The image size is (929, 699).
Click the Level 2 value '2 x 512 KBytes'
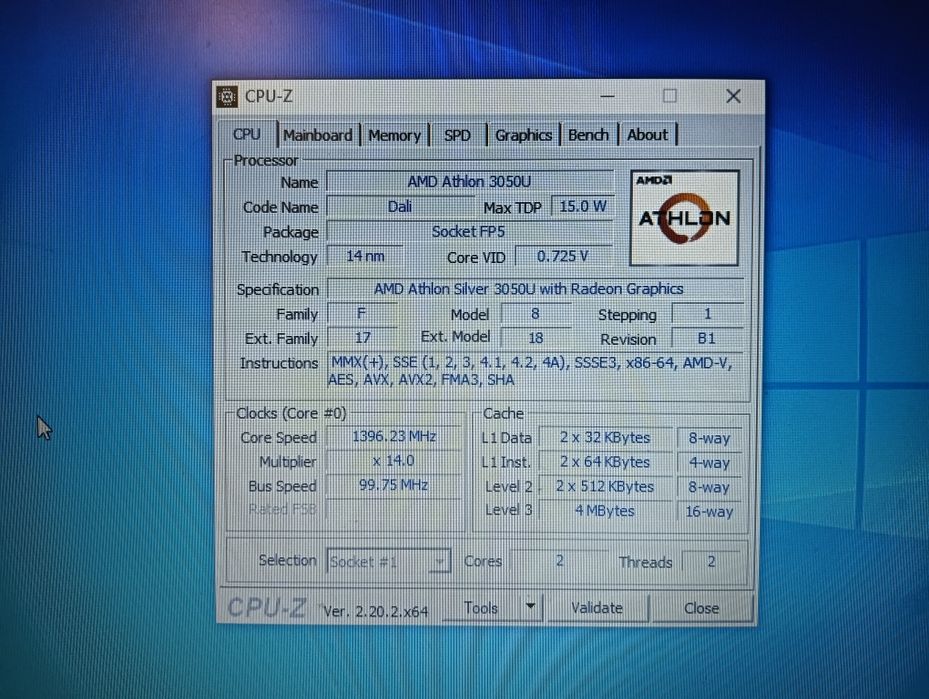pos(606,486)
